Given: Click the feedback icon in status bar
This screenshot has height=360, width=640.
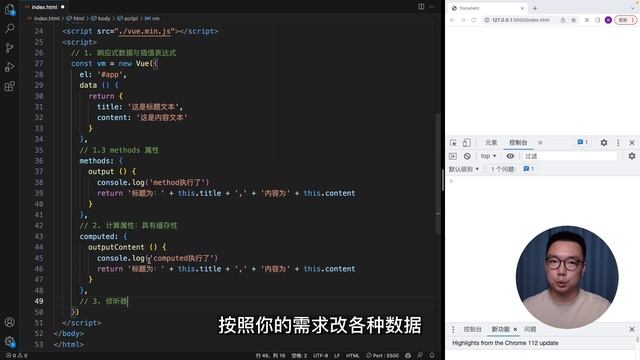Looking at the screenshot, I should [420, 356].
